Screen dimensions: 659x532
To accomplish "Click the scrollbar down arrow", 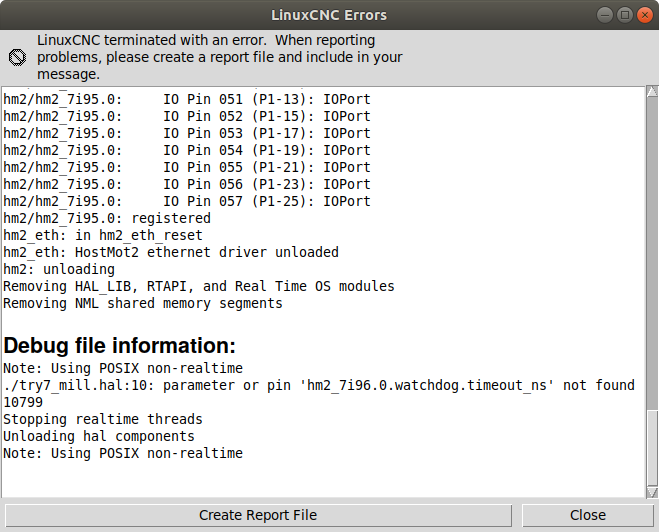I will 650,490.
